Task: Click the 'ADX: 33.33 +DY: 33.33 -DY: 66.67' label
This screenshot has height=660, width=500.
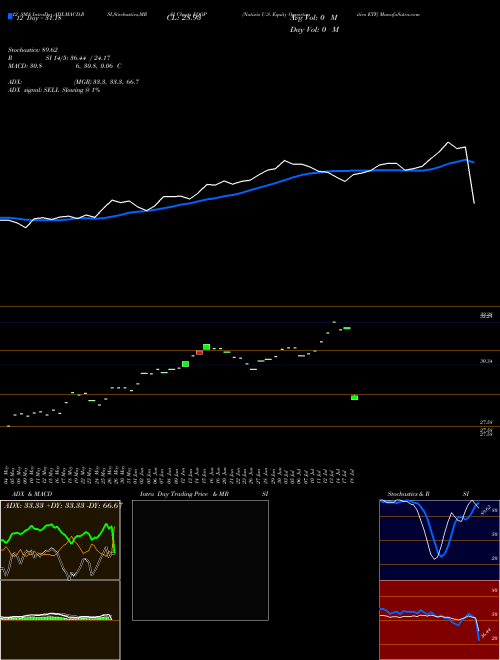Action: point(63,505)
